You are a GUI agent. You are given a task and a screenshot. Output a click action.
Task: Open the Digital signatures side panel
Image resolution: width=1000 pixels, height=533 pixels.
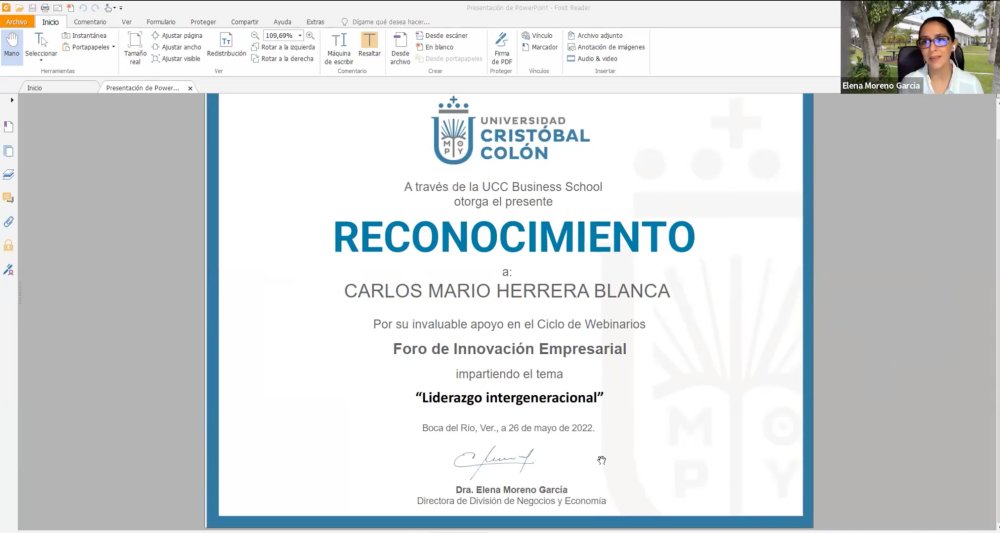8,270
